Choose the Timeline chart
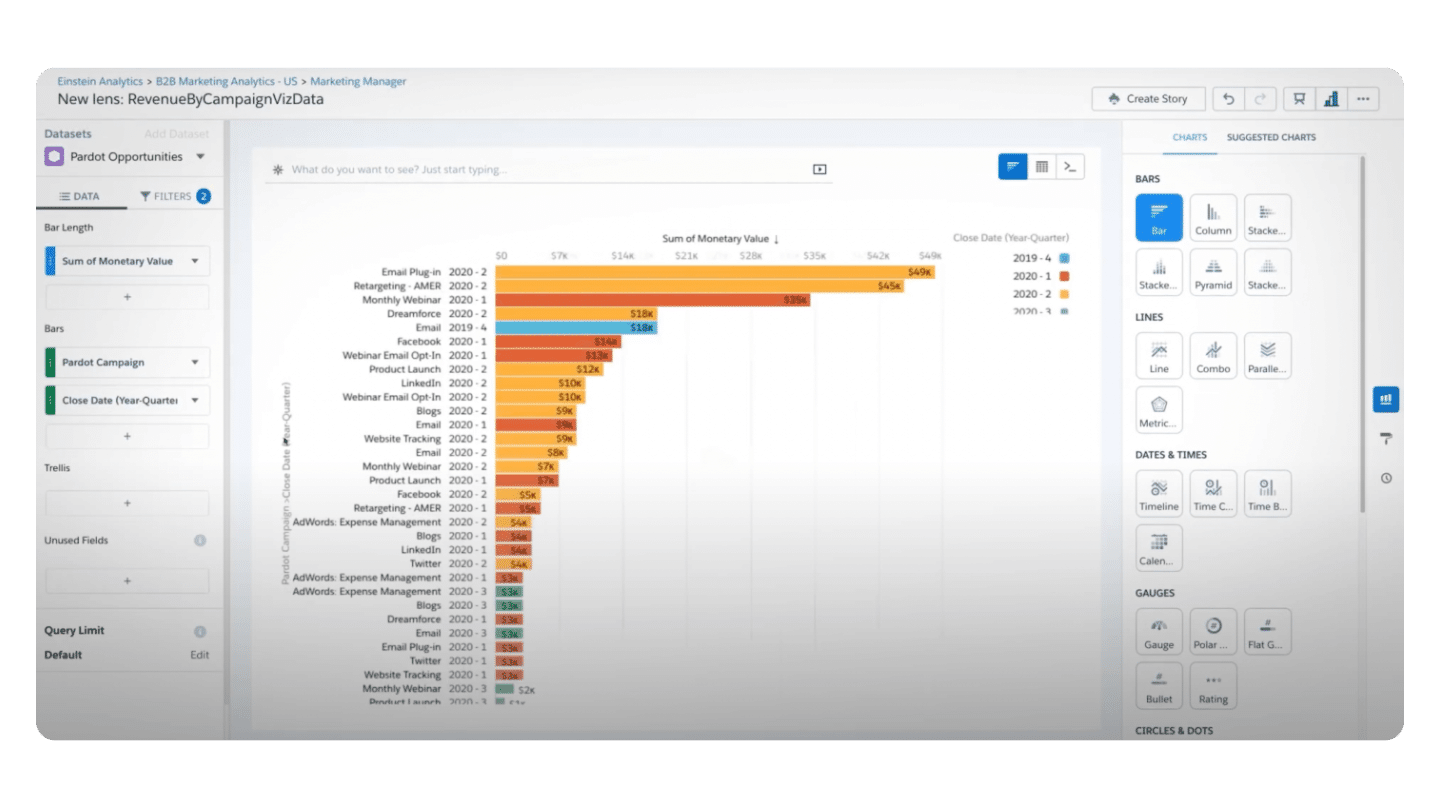 pos(1159,494)
